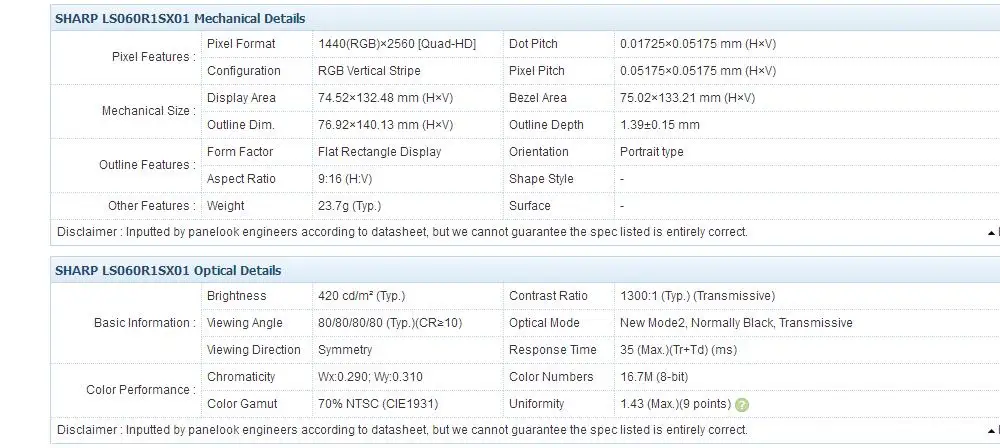The width and height of the screenshot is (1000, 448).
Task: Click the up arrow after Optical Details disclaimer
Action: tap(990, 430)
